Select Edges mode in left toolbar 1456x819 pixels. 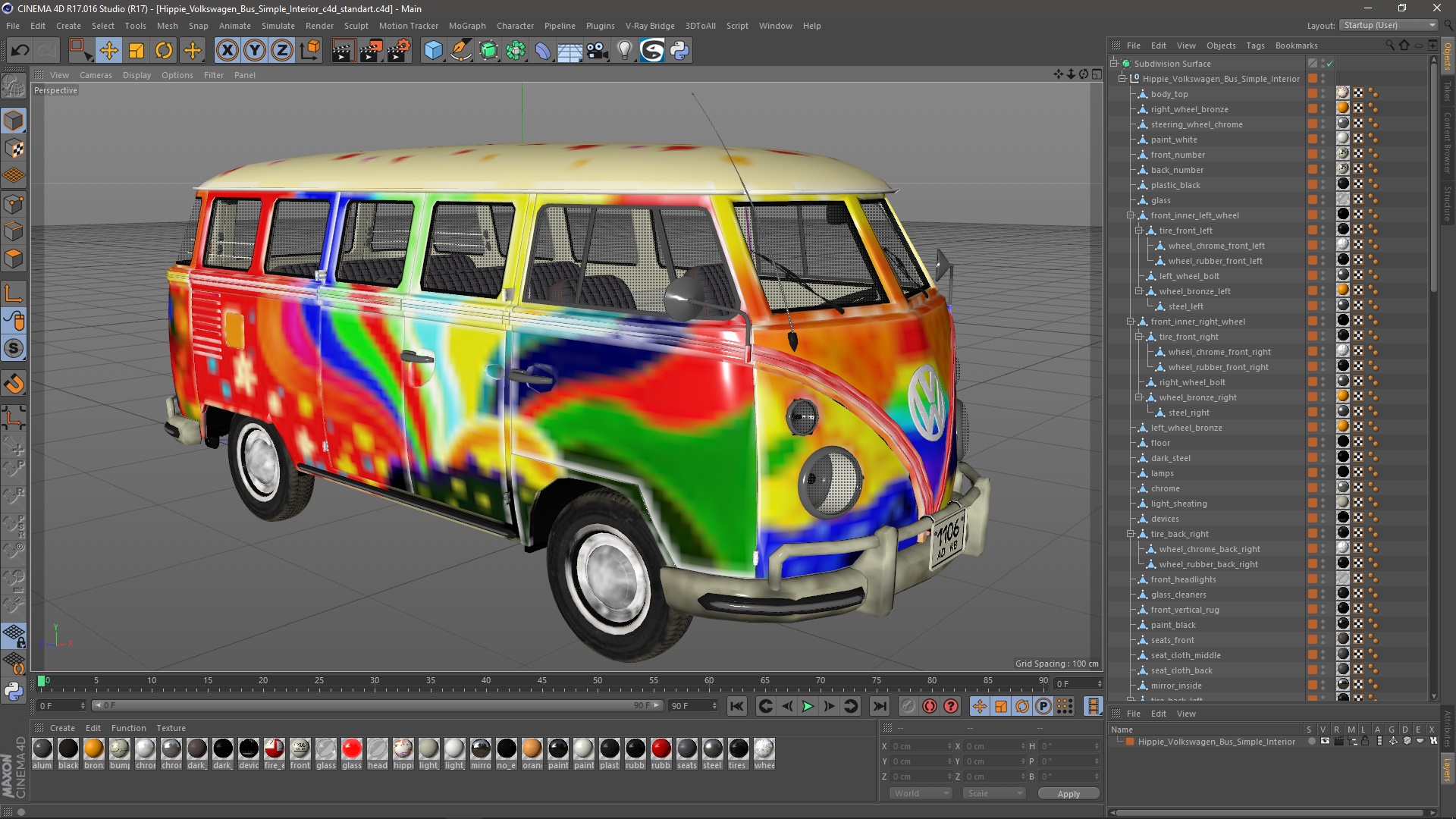14,231
